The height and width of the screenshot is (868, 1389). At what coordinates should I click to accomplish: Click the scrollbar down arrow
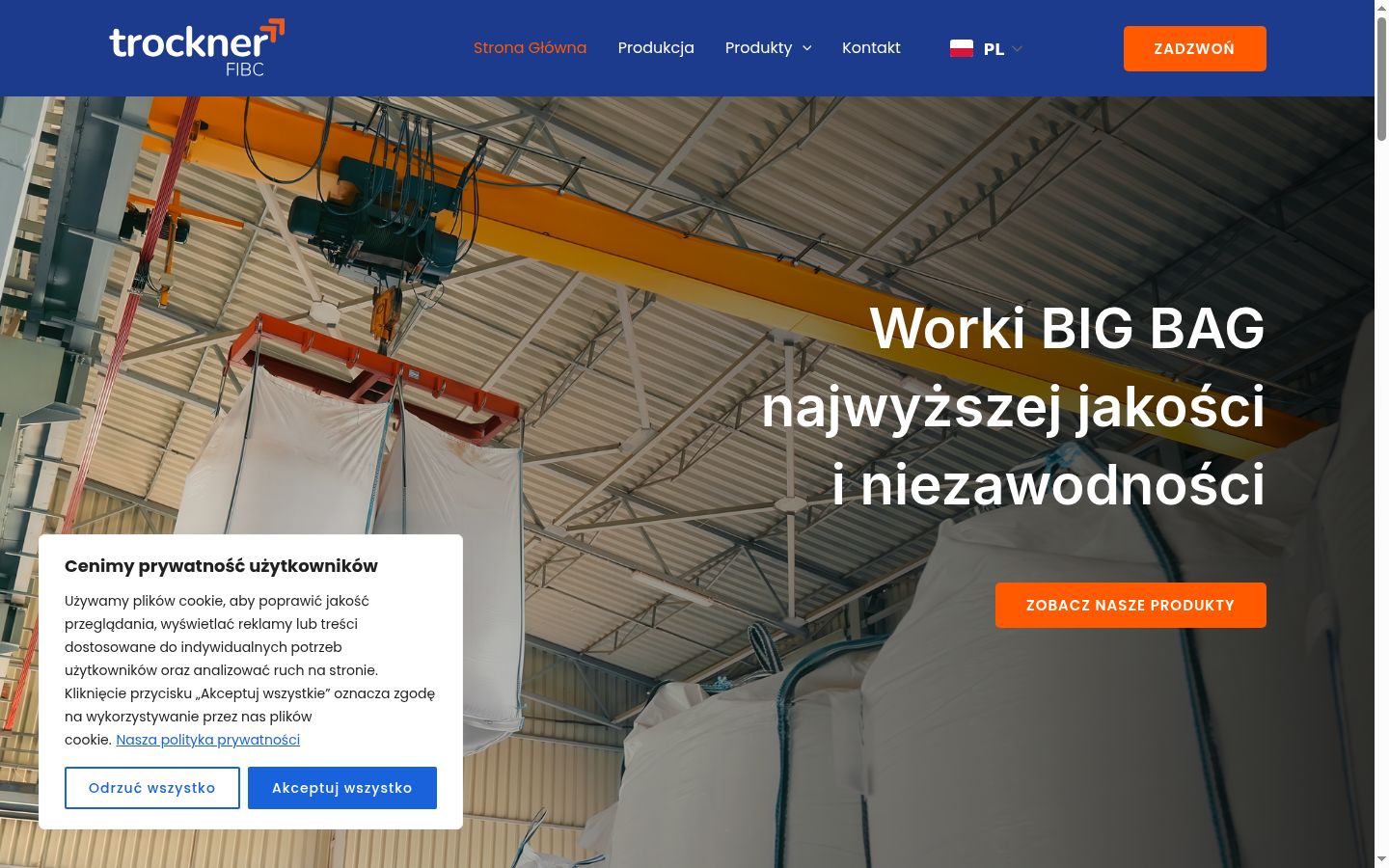coord(1381,859)
